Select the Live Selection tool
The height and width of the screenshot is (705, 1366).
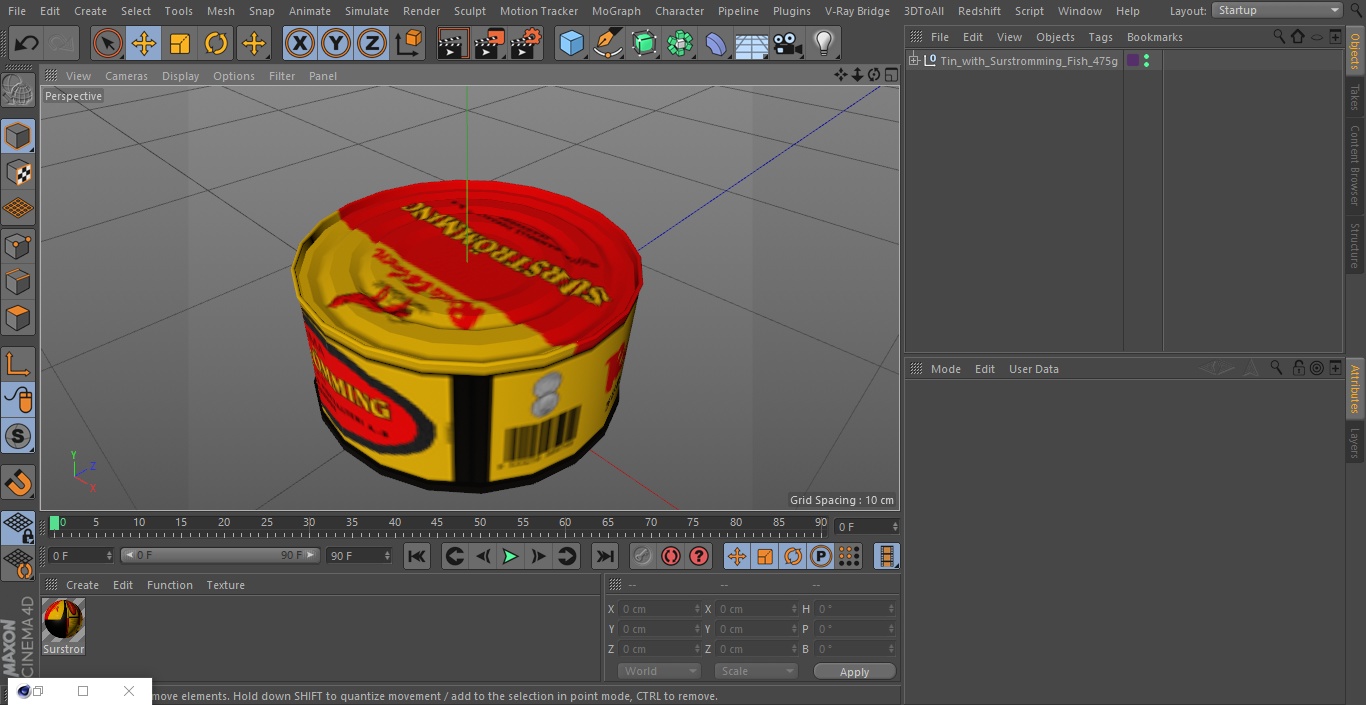[108, 43]
